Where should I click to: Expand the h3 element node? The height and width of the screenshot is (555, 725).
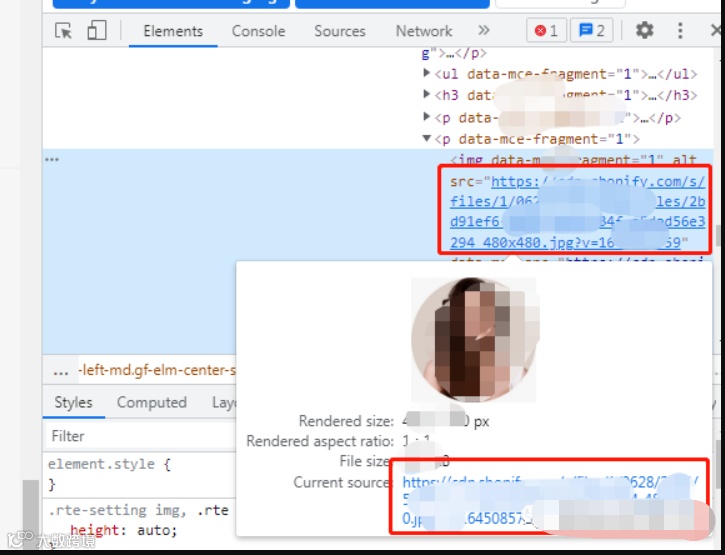(x=426, y=94)
